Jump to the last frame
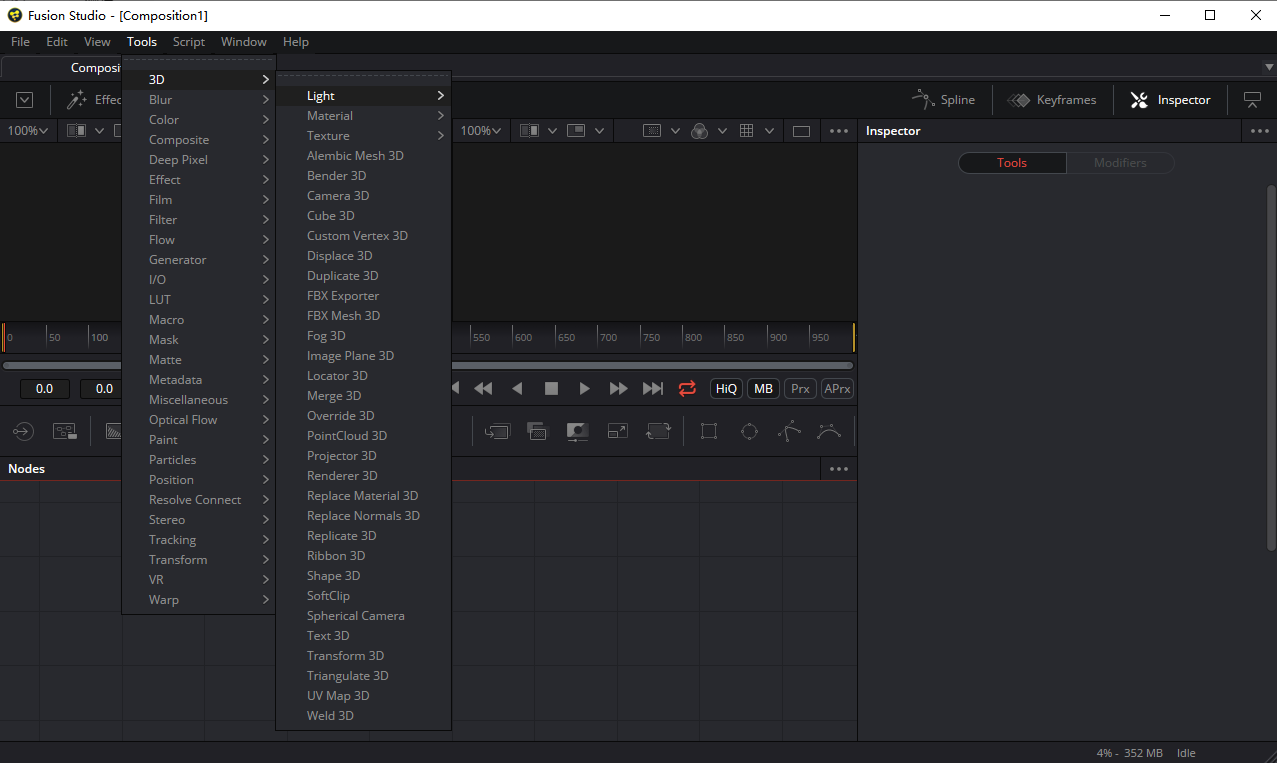The height and width of the screenshot is (763, 1277). coord(653,388)
